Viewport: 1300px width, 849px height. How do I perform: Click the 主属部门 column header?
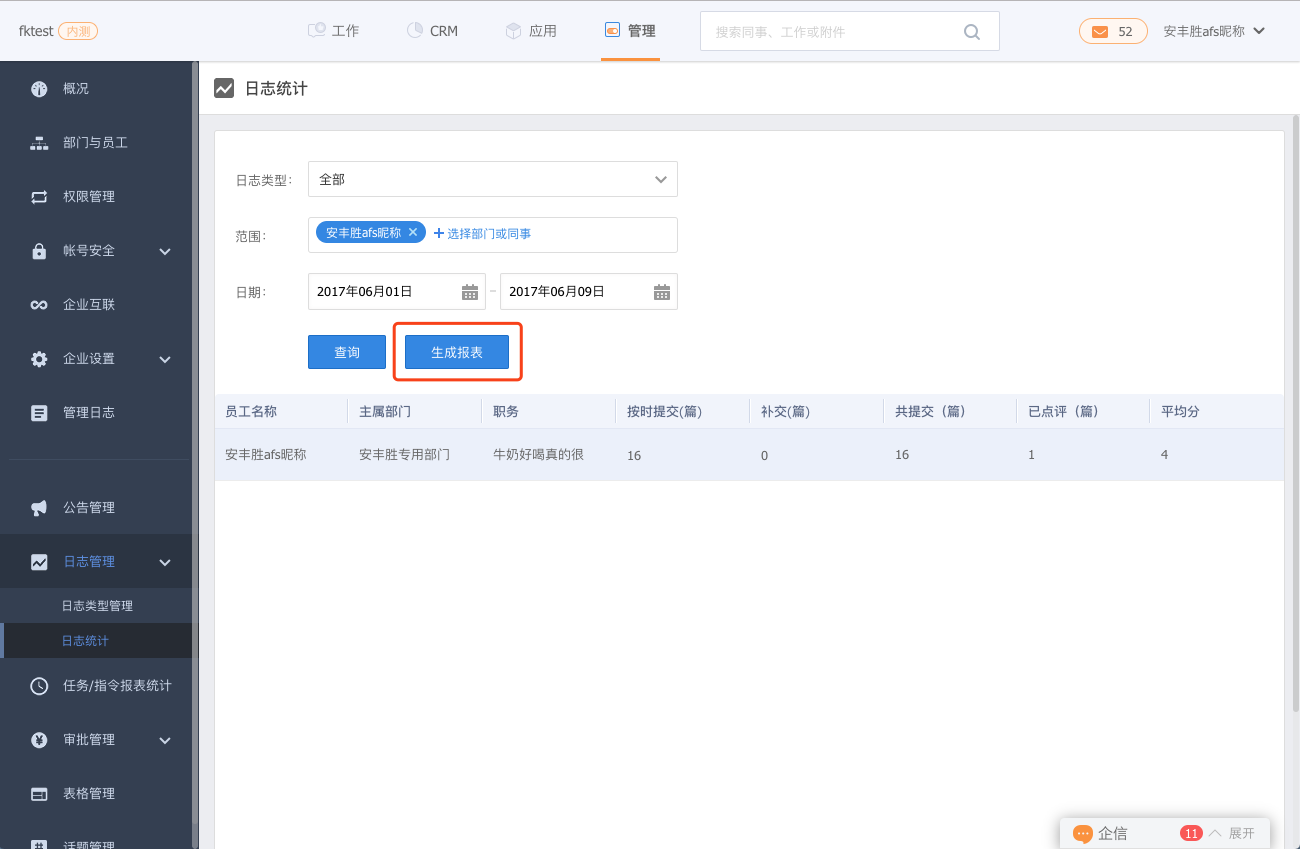[385, 412]
